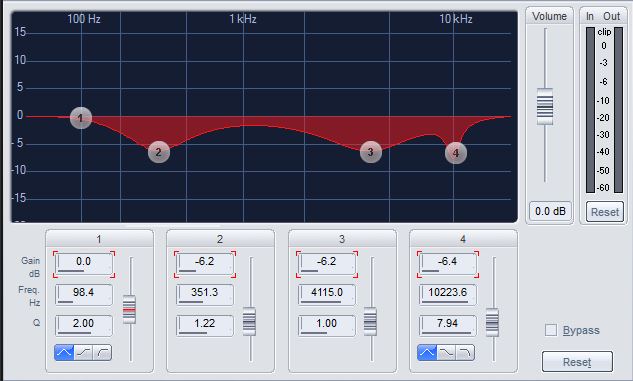Image resolution: width=633 pixels, height=381 pixels.
Task: Click the band 1 panel header
Action: (99, 239)
